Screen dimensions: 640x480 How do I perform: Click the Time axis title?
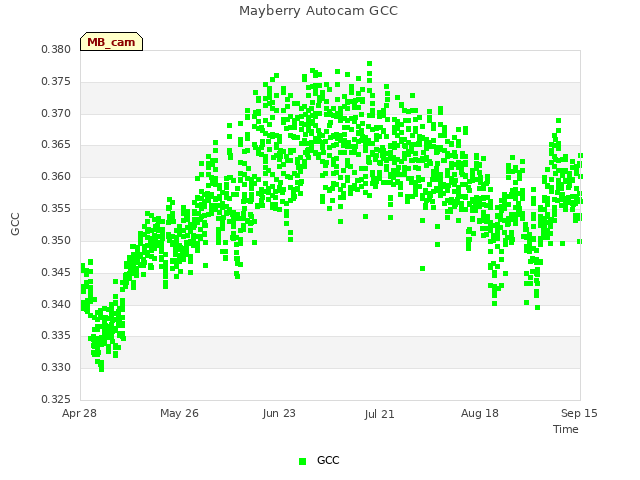pyautogui.click(x=566, y=429)
